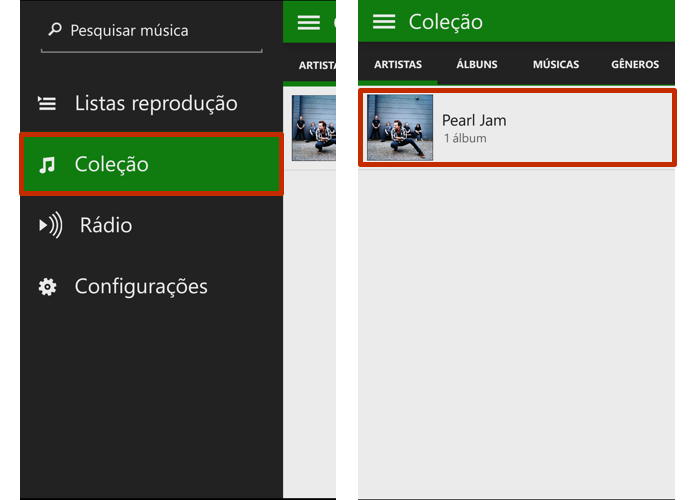Open hamburger menu beside Coleção title
The width and height of the screenshot is (695, 500).
coord(384,21)
